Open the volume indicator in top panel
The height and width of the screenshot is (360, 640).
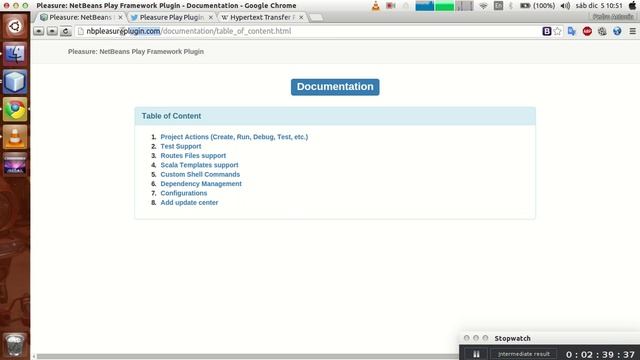pyautogui.click(x=565, y=6)
